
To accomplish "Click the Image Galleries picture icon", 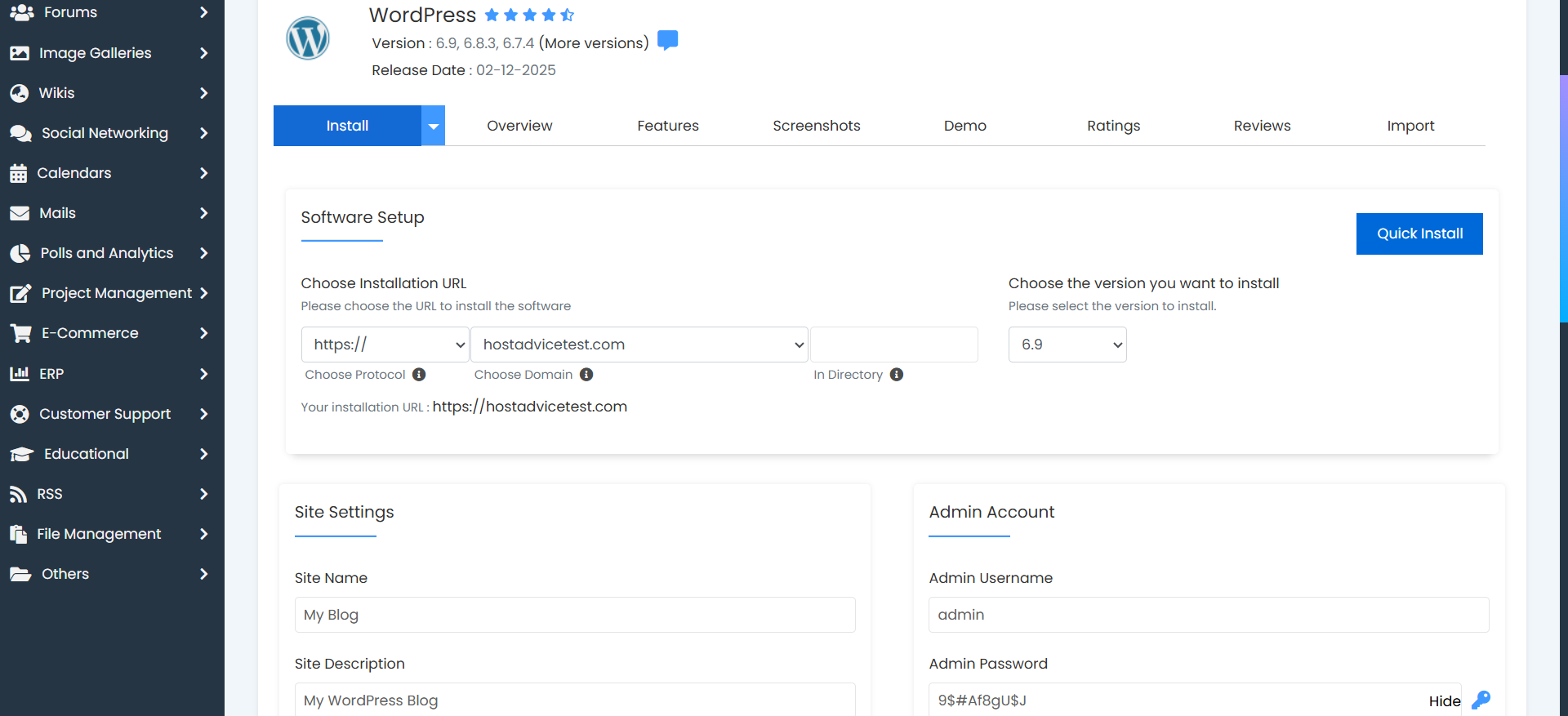I will 20,53.
